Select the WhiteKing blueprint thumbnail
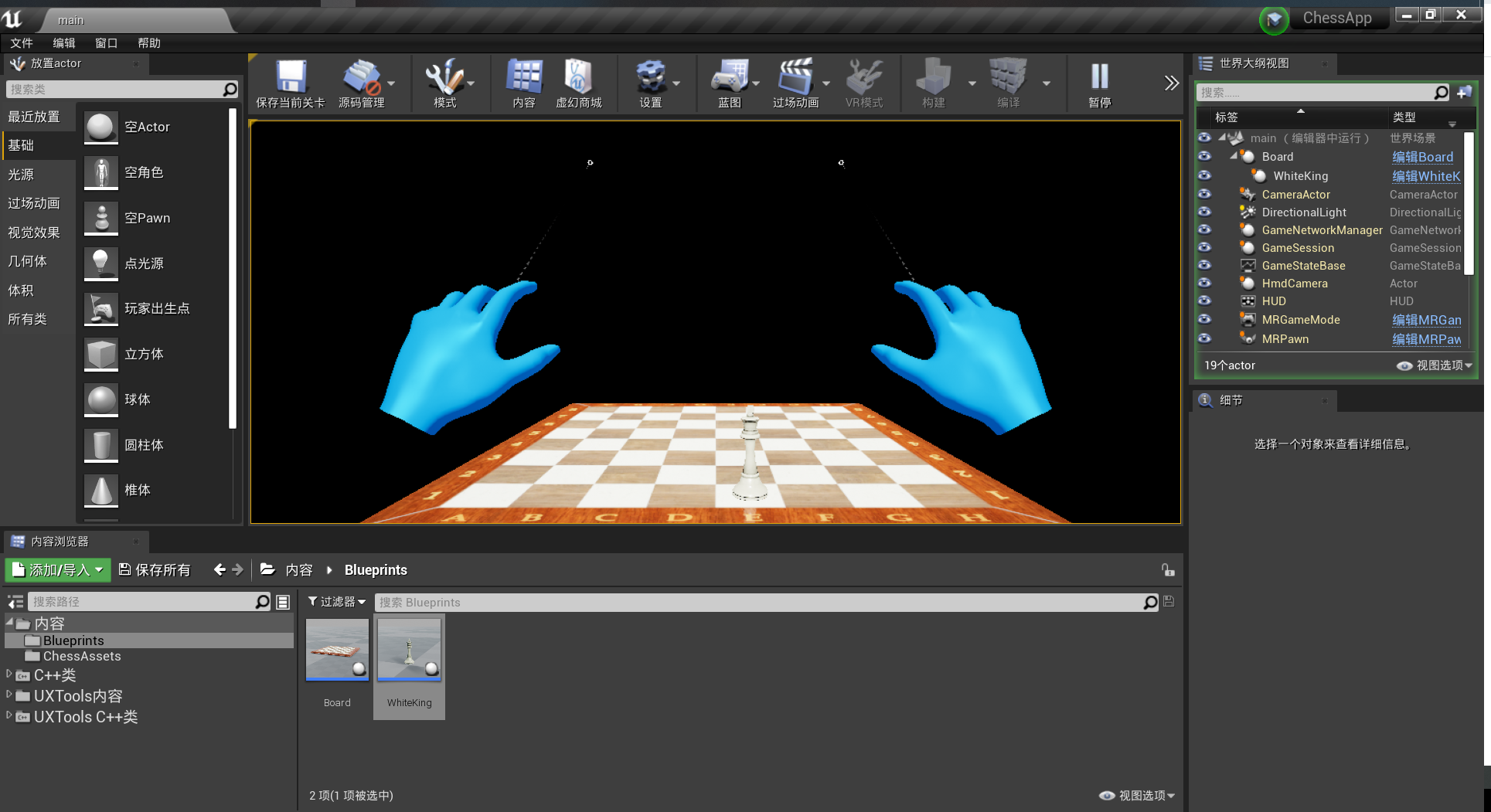Screen dimensions: 1491x812 click(409, 651)
